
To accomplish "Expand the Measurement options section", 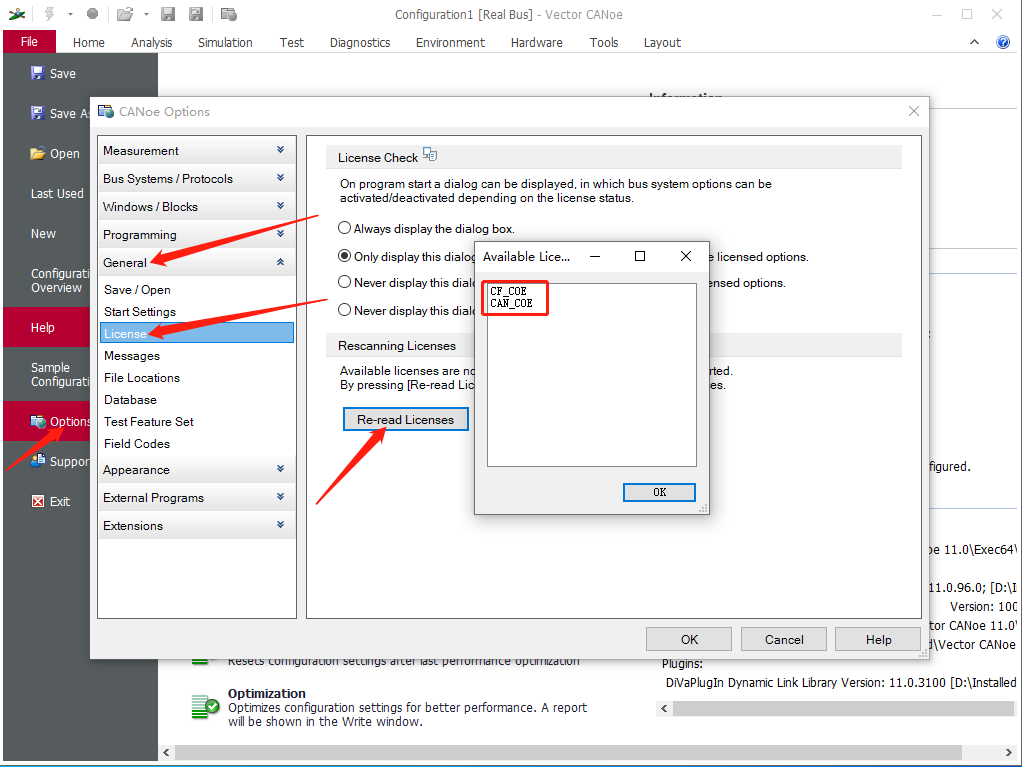I will pos(197,151).
